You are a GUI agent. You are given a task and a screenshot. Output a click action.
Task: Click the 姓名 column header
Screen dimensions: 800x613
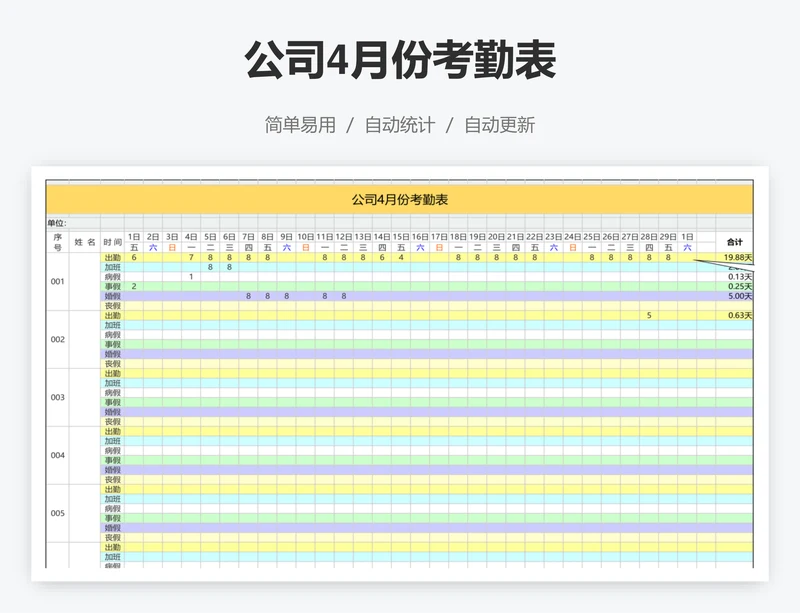85,242
